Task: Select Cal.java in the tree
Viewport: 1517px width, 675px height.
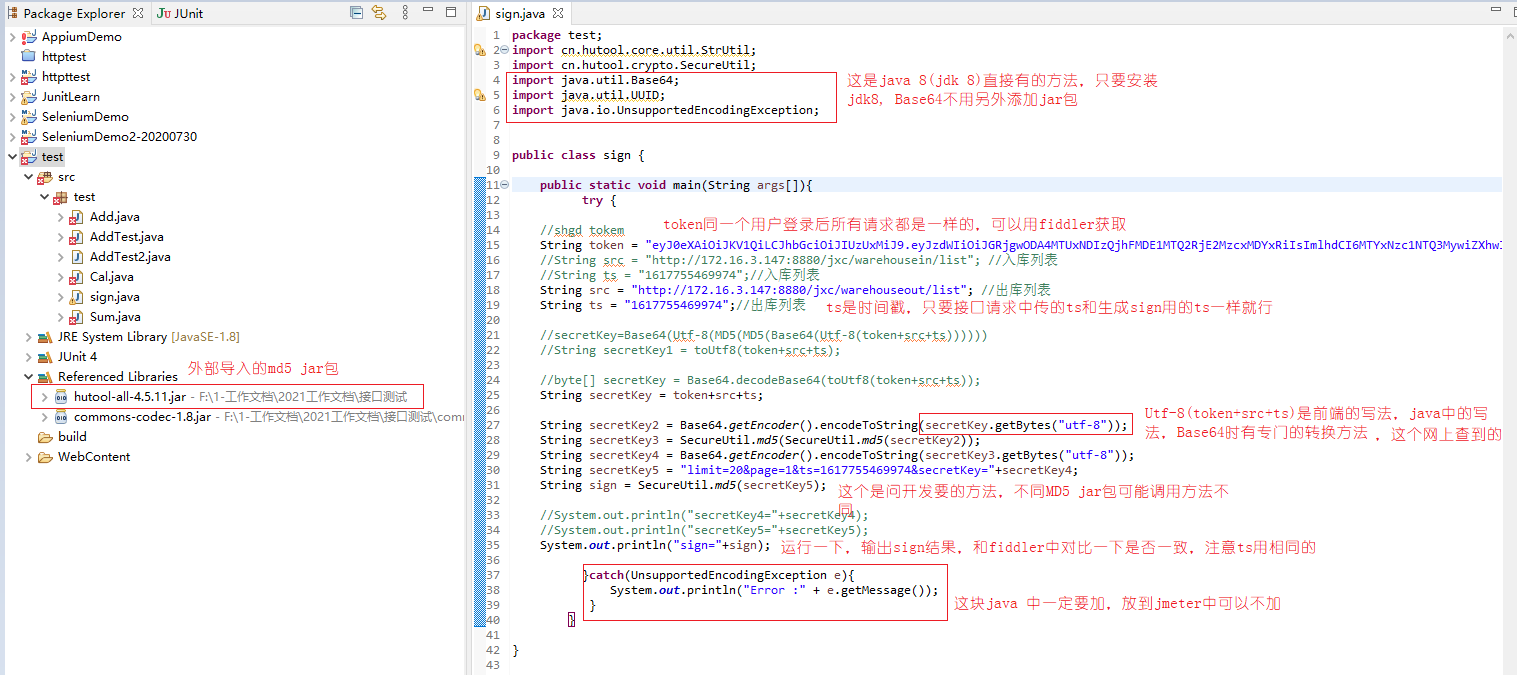Action: click(111, 277)
